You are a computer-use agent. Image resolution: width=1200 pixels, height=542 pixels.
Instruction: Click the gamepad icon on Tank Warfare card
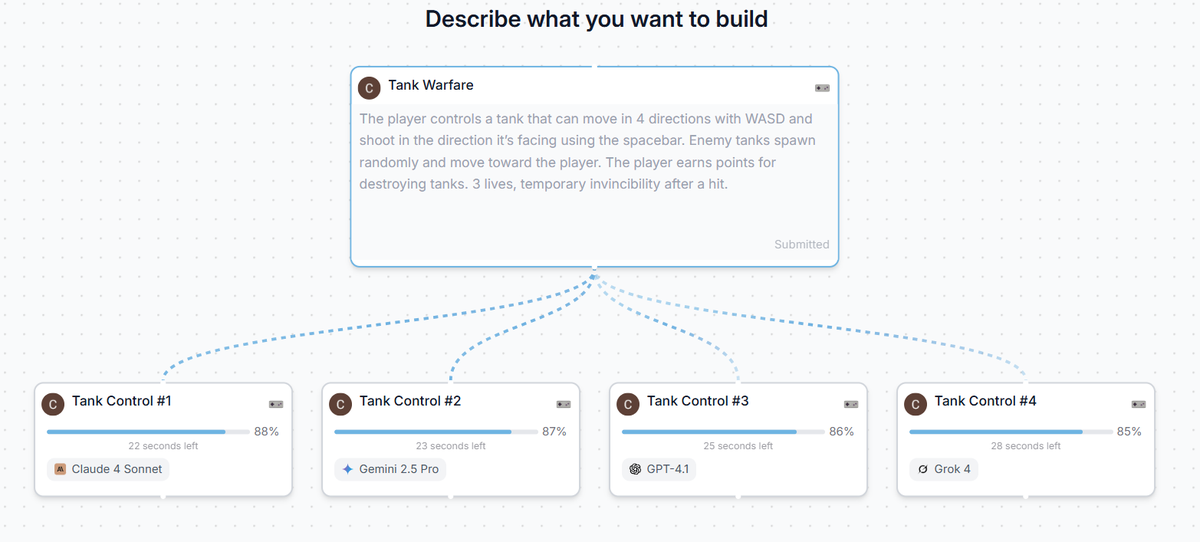(822, 88)
